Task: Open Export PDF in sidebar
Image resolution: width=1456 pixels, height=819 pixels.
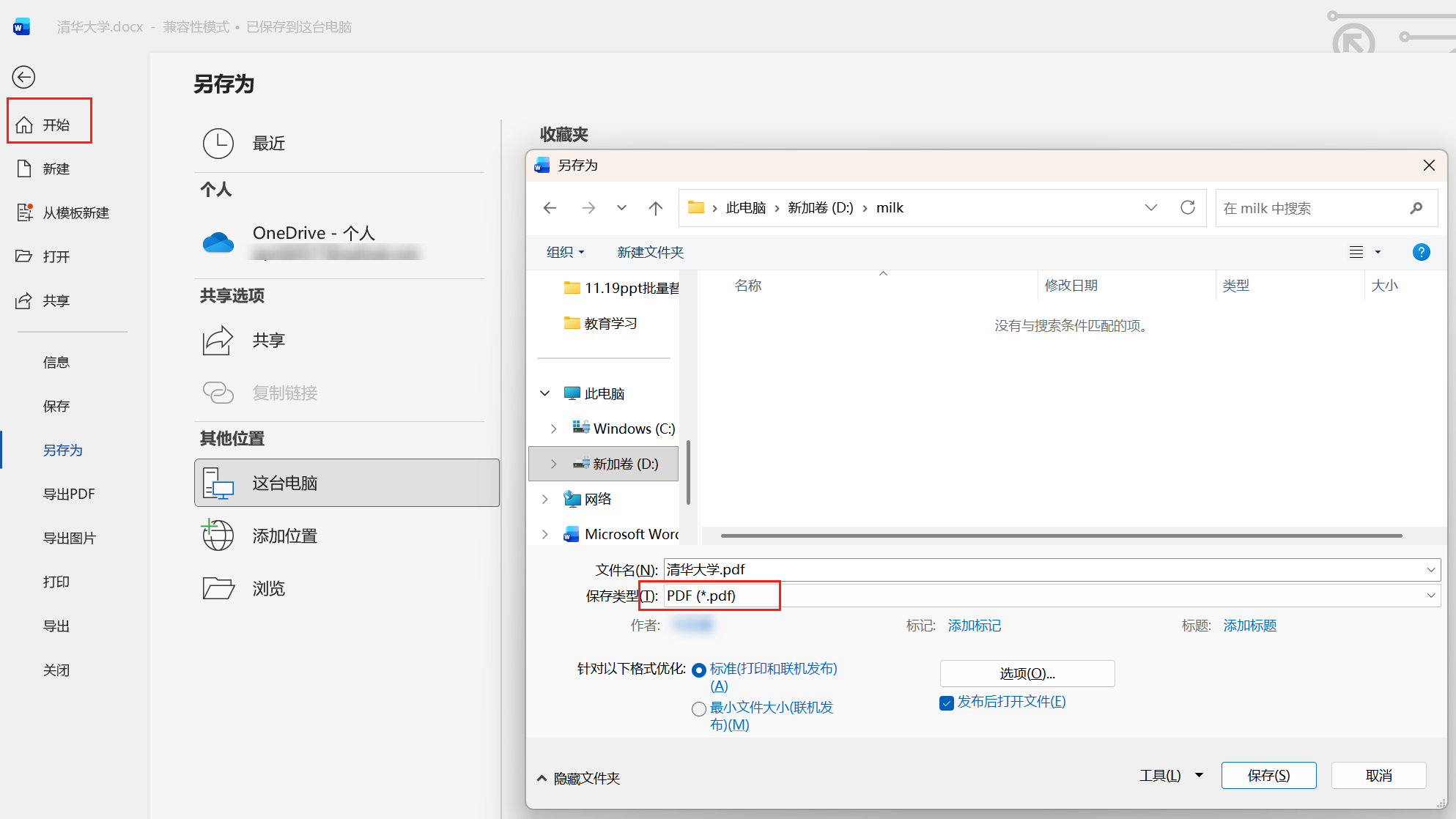Action: coord(69,494)
